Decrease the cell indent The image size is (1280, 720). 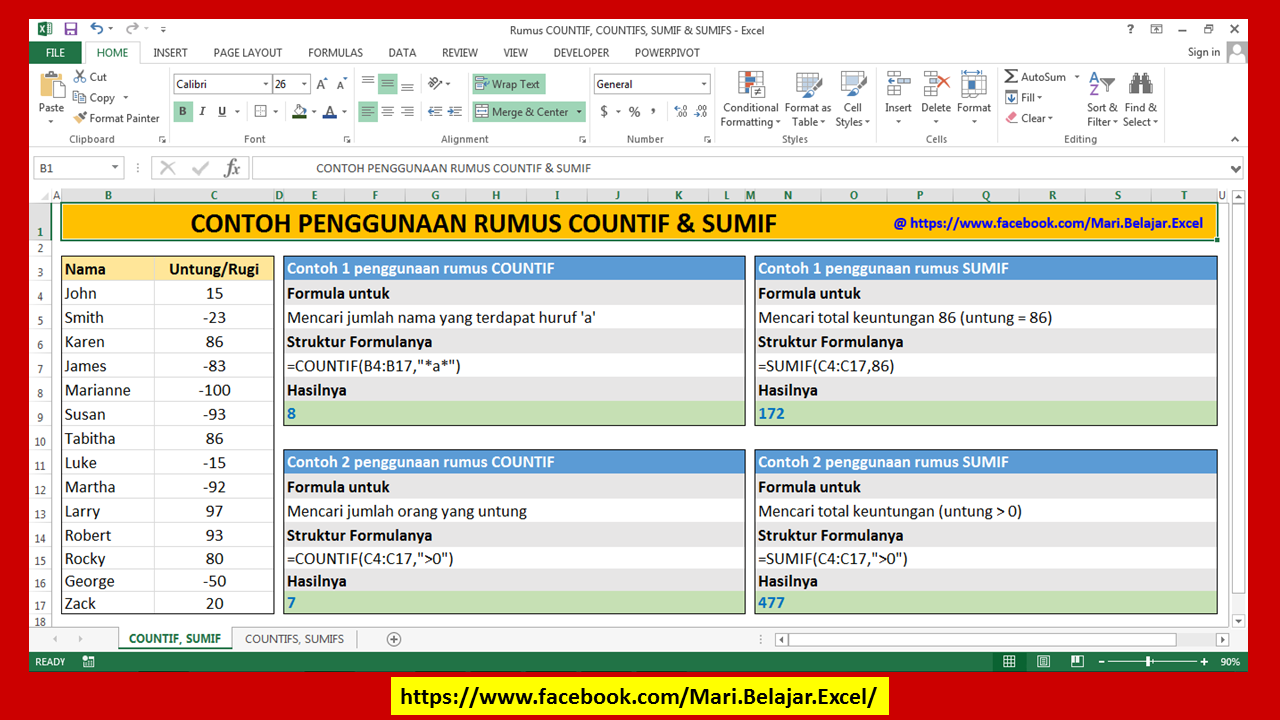435,112
